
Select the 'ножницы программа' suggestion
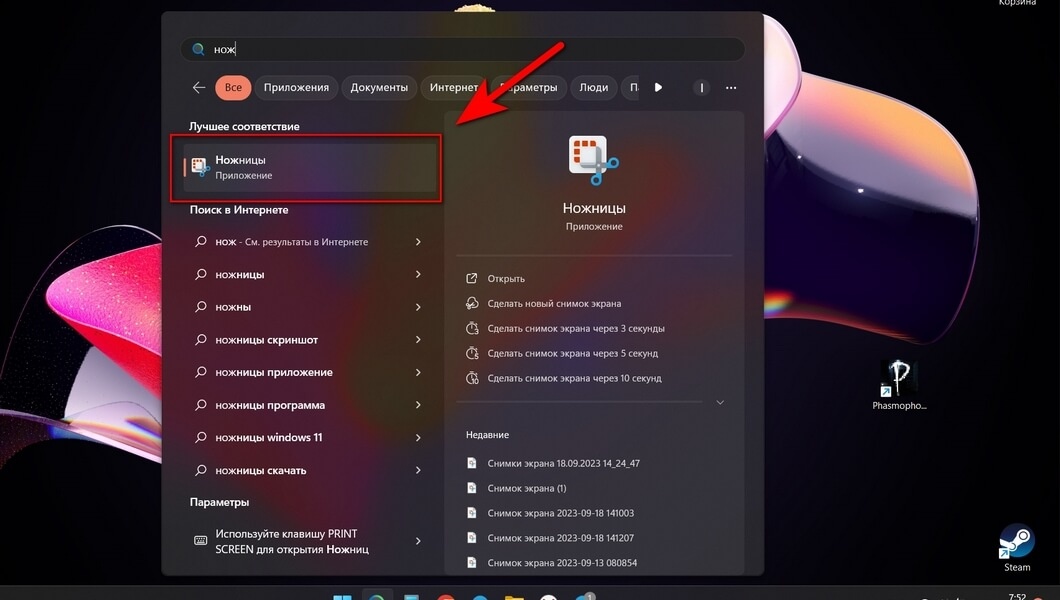point(270,405)
